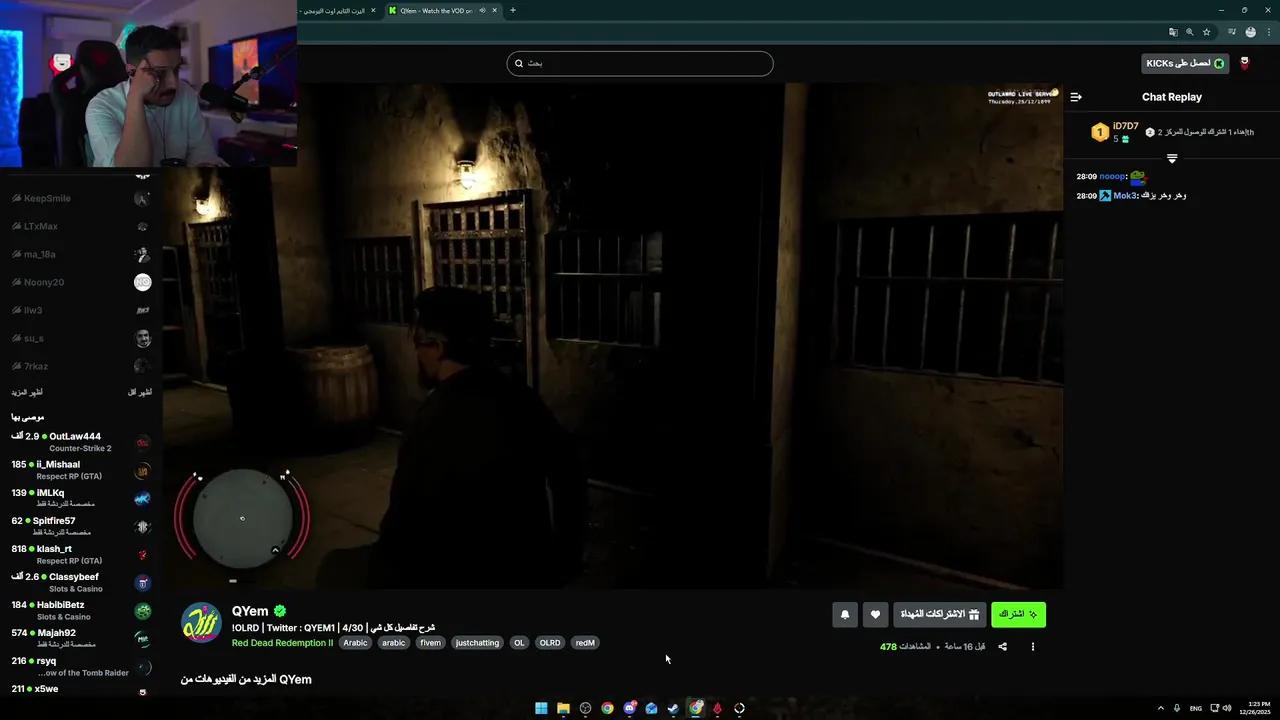Click the share icon under the video
1280x720 pixels.
click(1003, 647)
